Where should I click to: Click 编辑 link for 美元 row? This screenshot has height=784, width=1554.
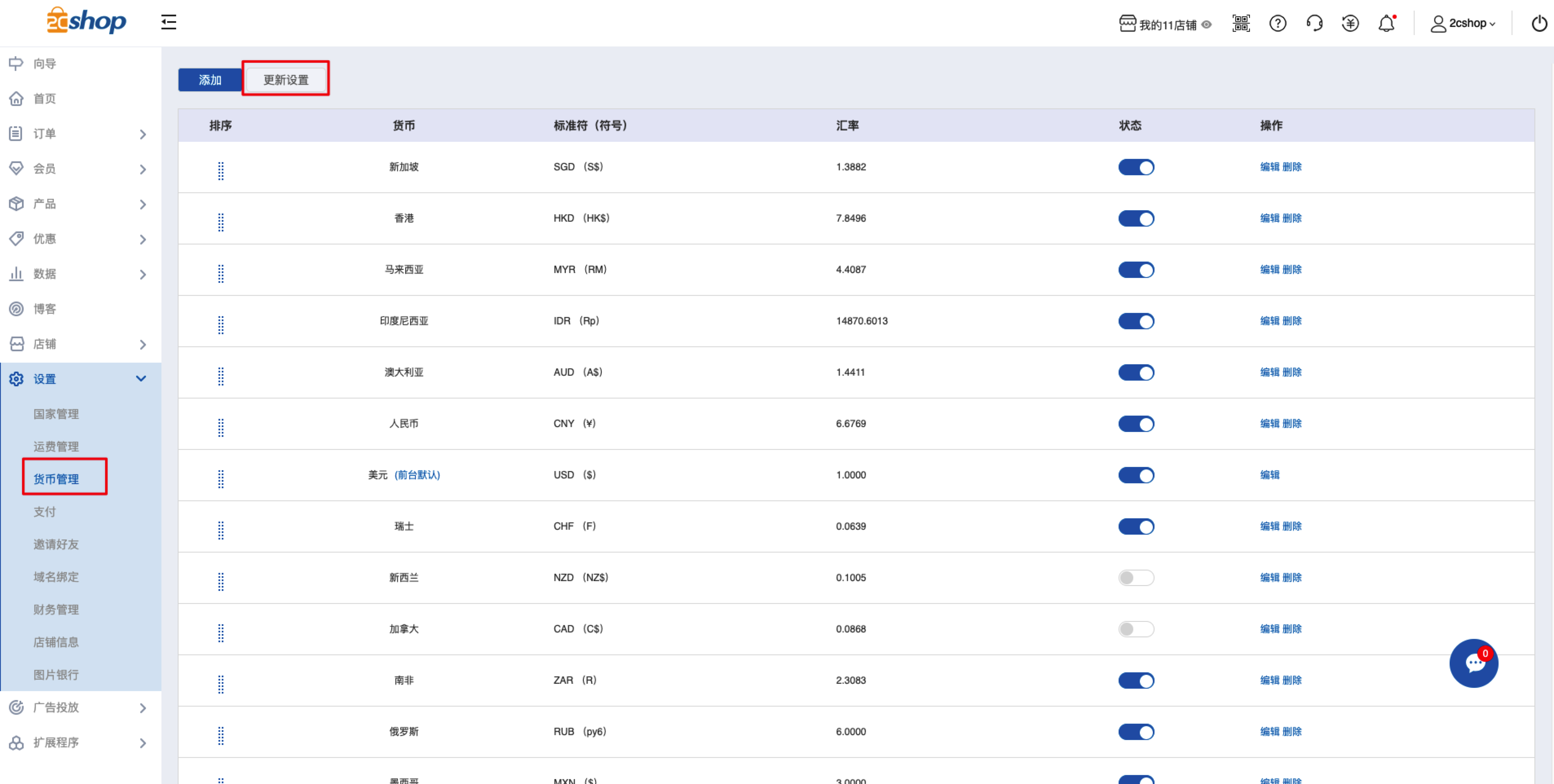pyautogui.click(x=1269, y=475)
